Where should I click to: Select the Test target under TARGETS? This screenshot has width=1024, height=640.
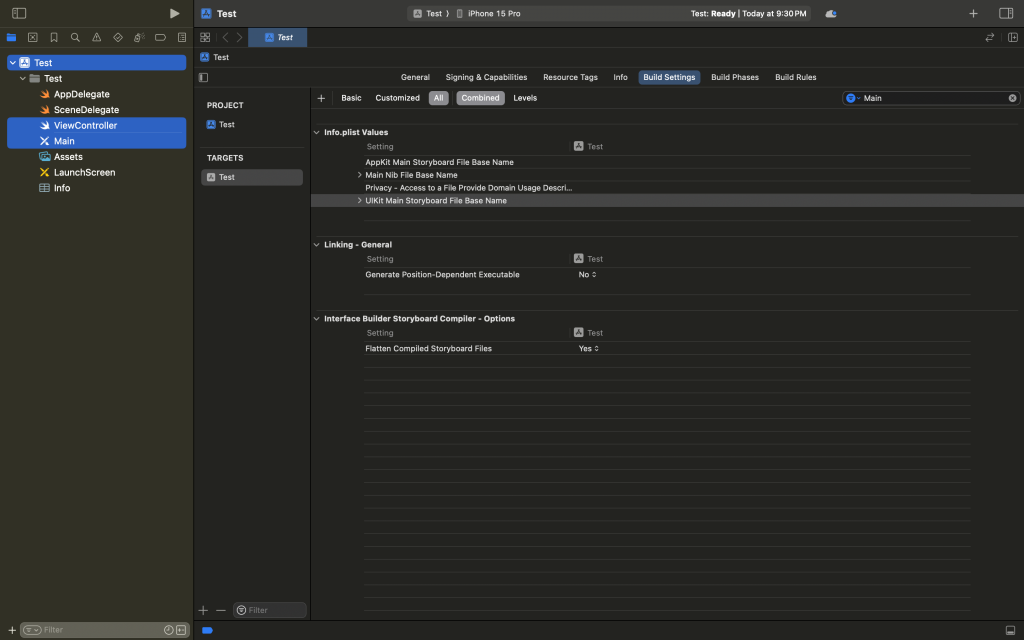252,177
